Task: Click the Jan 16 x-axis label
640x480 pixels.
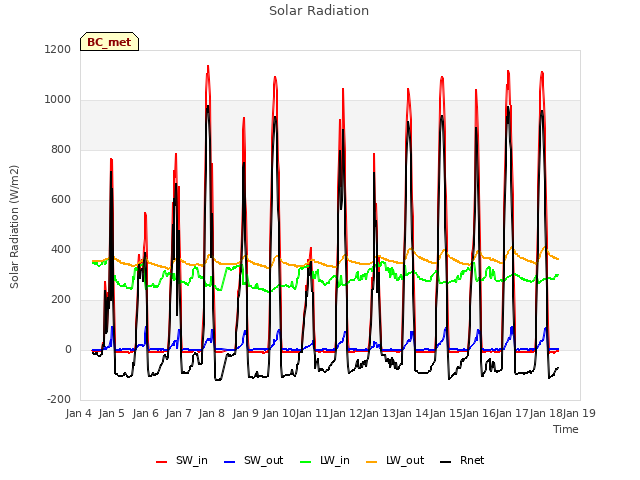Action: tap(479, 413)
